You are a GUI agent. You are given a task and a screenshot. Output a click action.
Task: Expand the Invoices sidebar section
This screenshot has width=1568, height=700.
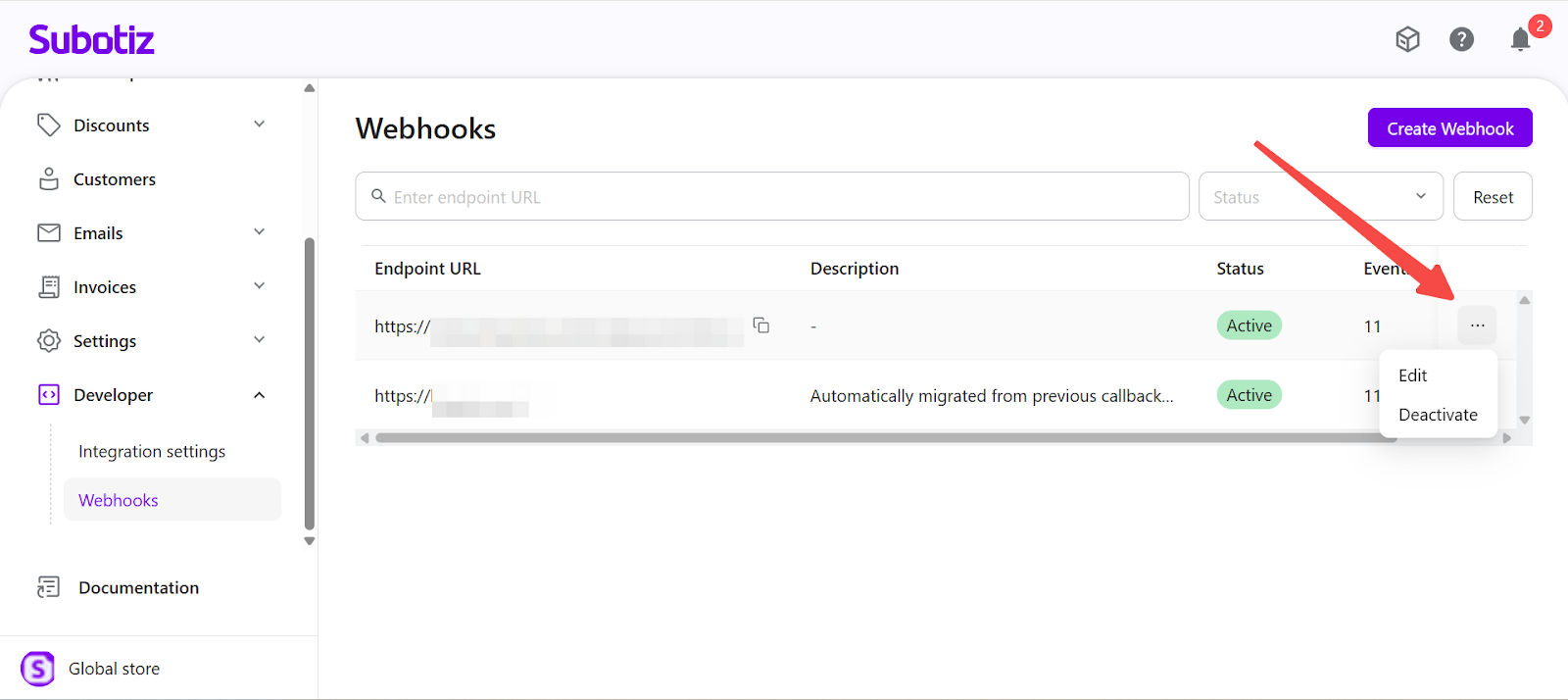pos(259,286)
